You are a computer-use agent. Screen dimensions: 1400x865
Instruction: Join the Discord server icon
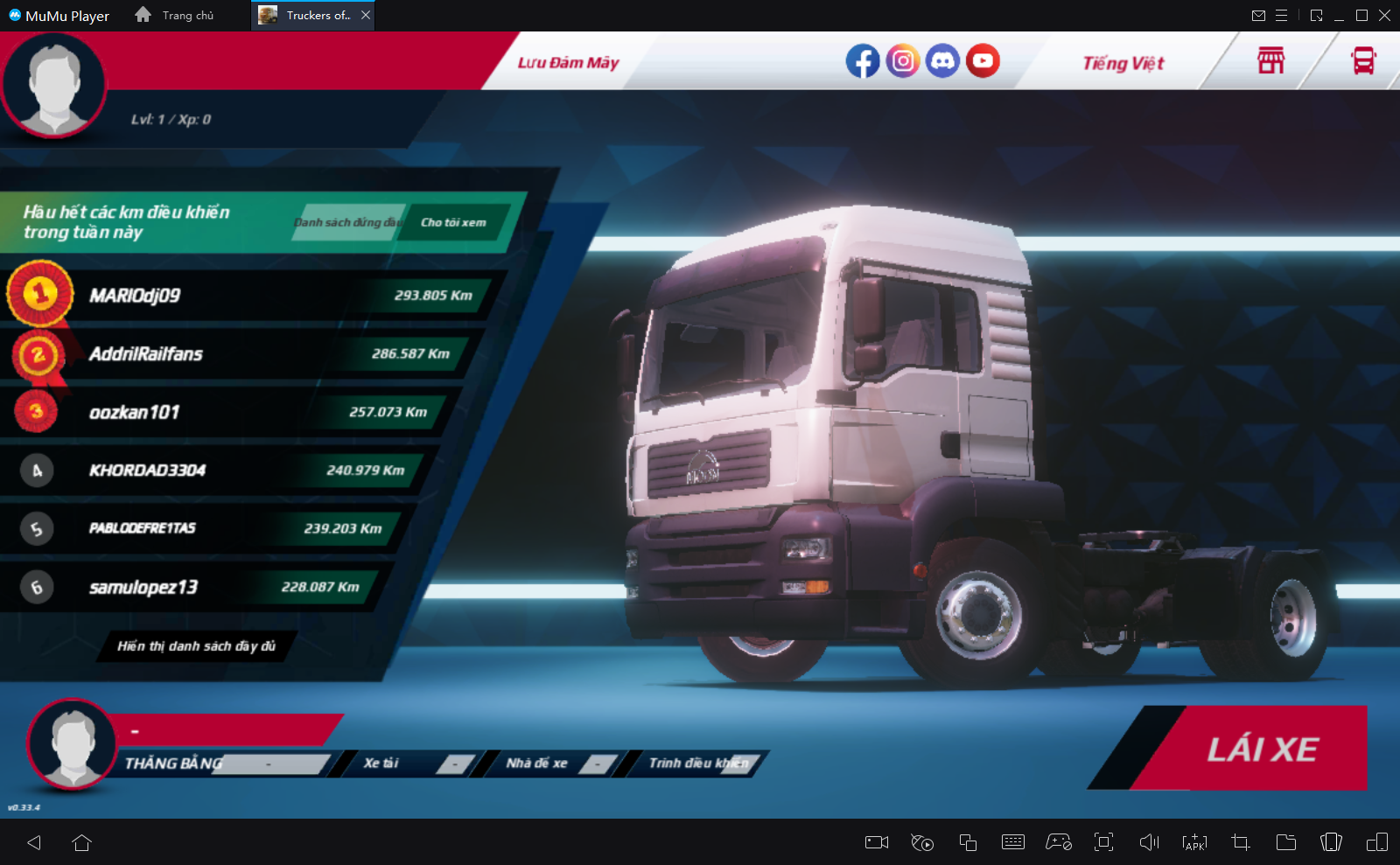[942, 61]
